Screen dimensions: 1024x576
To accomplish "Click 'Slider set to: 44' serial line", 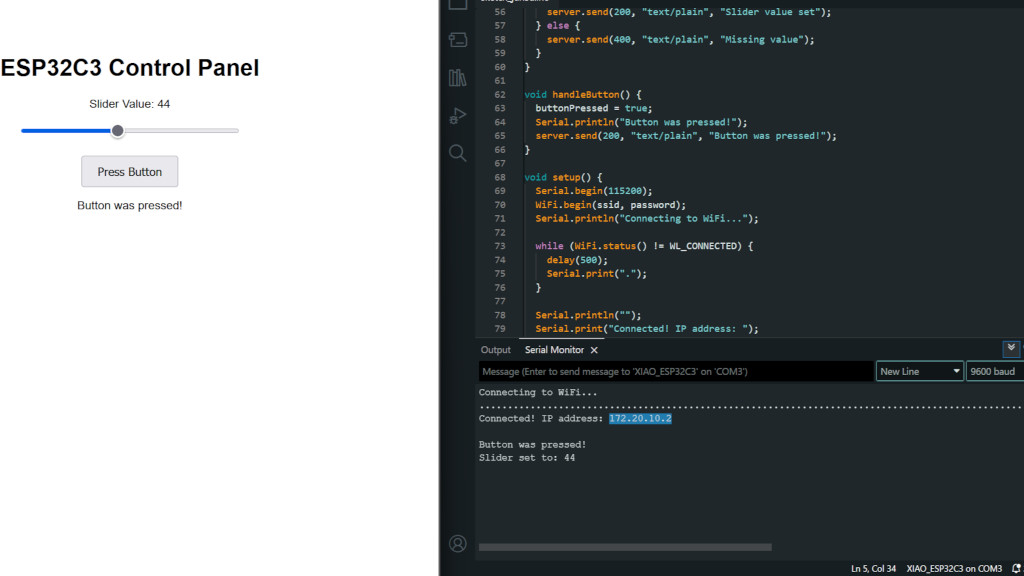I will point(527,458).
